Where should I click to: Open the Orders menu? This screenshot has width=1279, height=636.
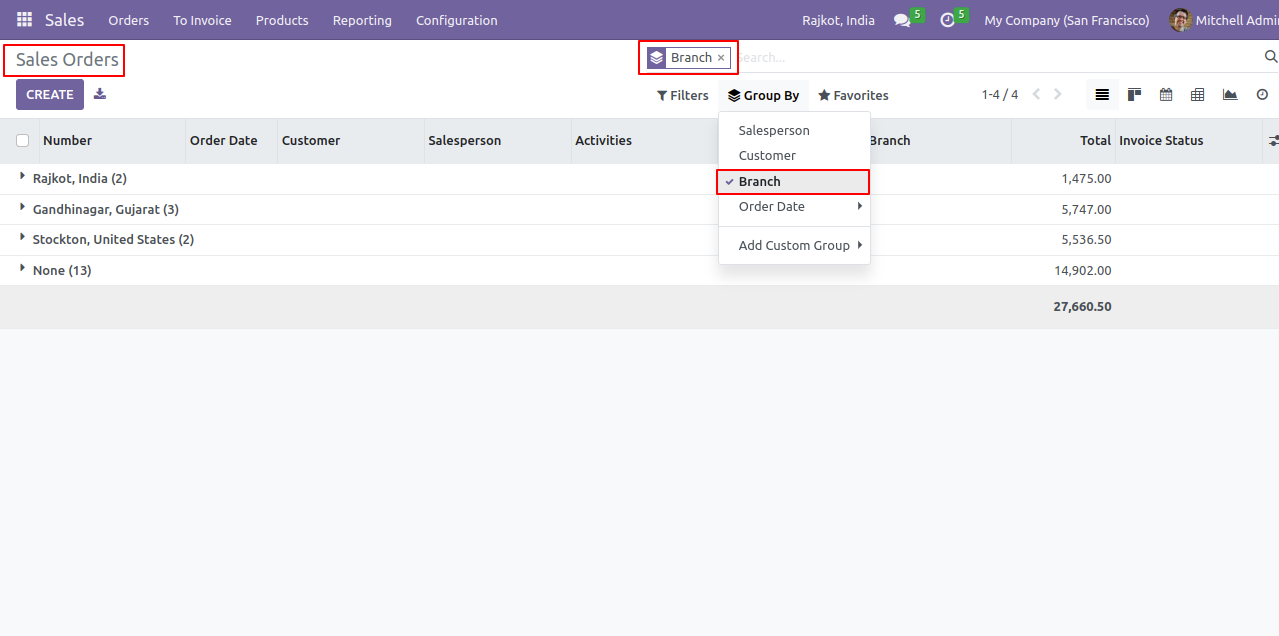(129, 20)
